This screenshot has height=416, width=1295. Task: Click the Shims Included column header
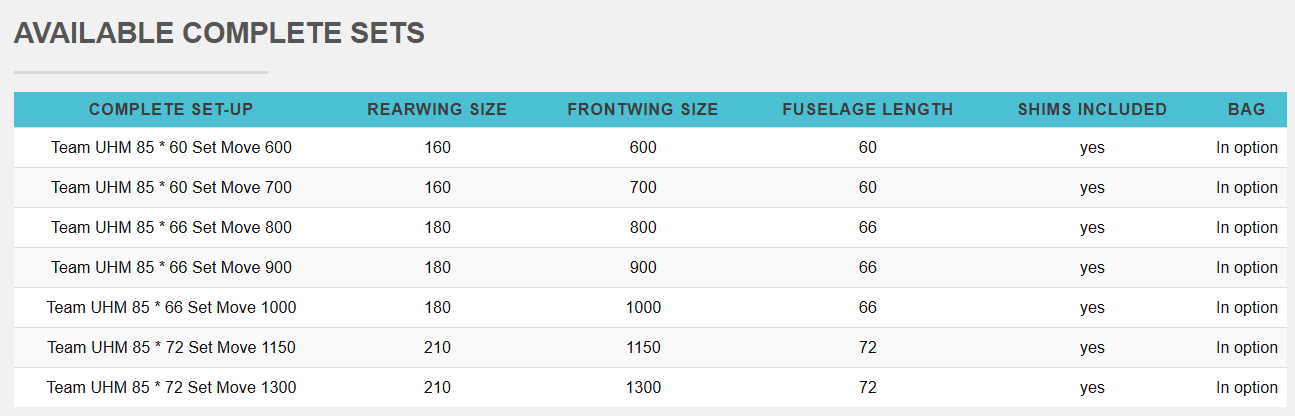(1092, 109)
